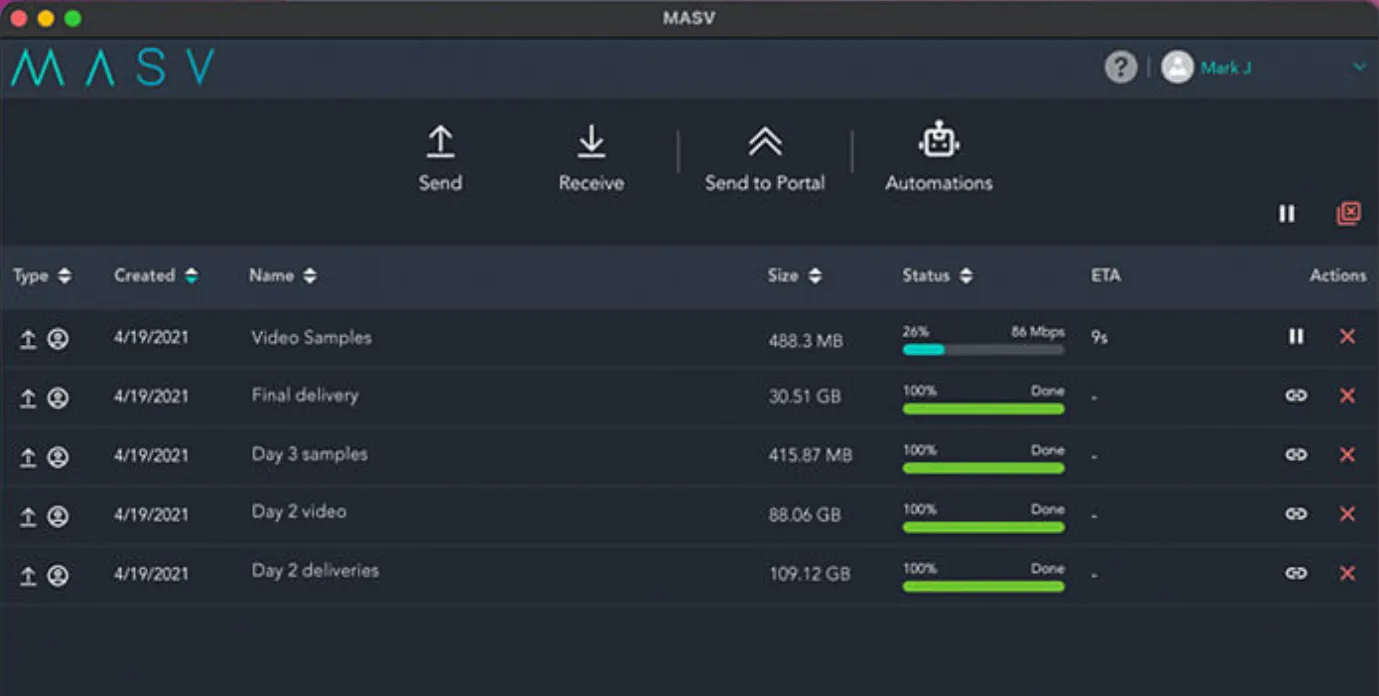Remove the Day 2 video transfer
The width and height of the screenshot is (1379, 696).
[x=1347, y=514]
